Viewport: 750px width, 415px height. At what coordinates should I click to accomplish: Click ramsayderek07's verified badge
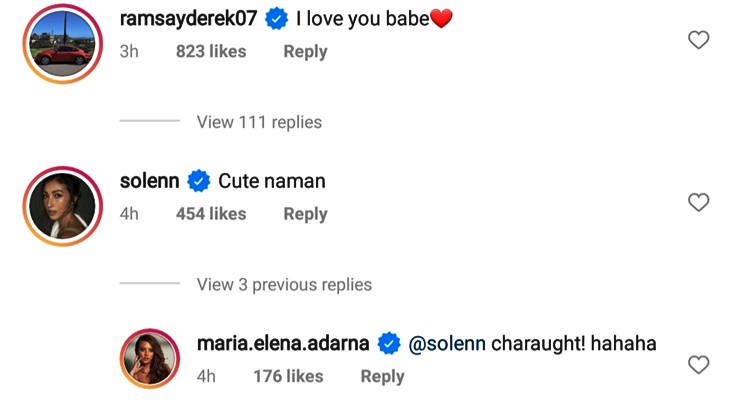tap(275, 20)
